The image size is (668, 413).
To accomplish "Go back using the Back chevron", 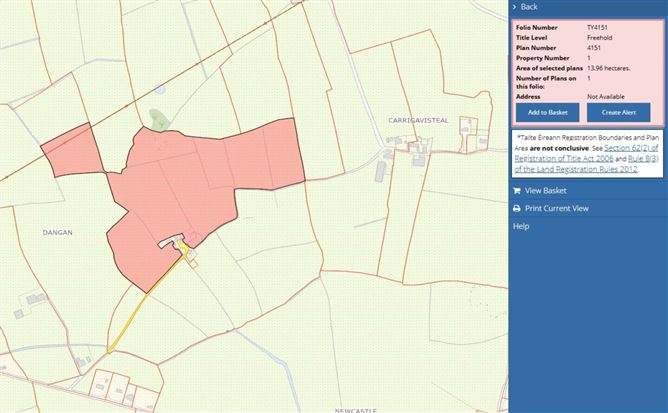I will (x=515, y=7).
